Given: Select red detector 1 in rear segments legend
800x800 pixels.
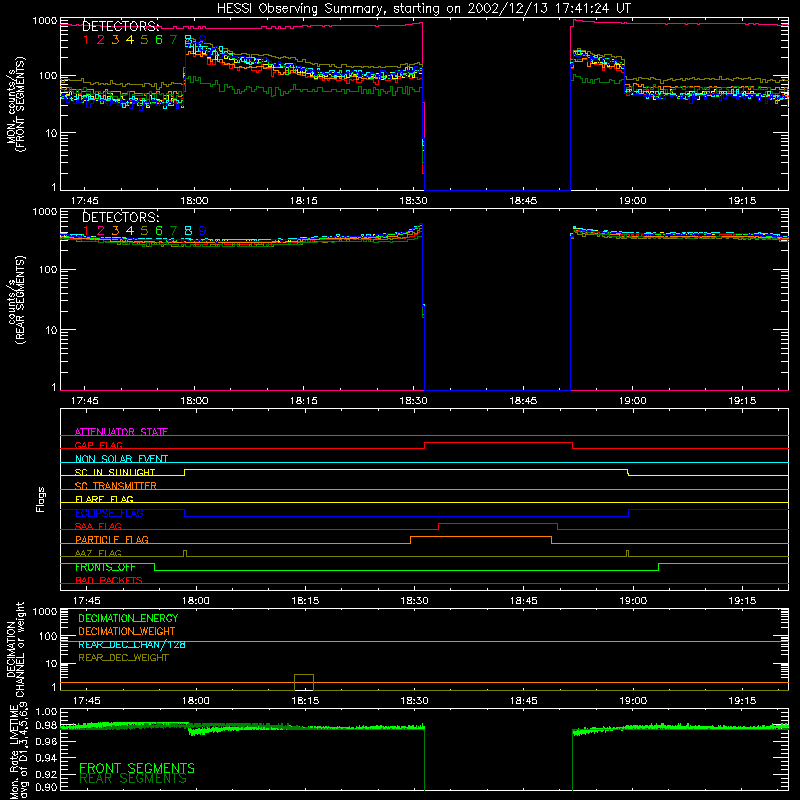Looking at the screenshot, I should coord(86,231).
